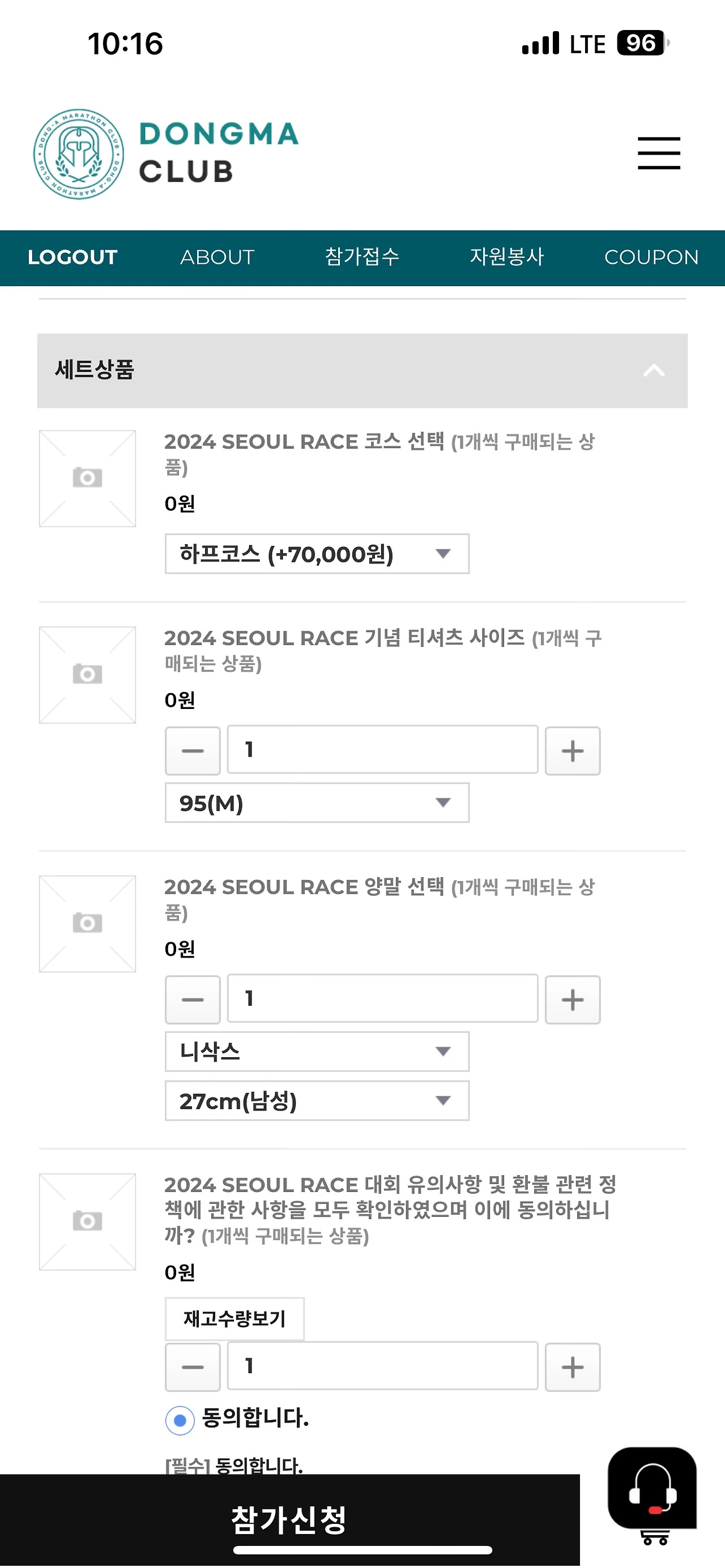
Task: Decrease the agreement item quantity with minus
Action: [x=193, y=1367]
